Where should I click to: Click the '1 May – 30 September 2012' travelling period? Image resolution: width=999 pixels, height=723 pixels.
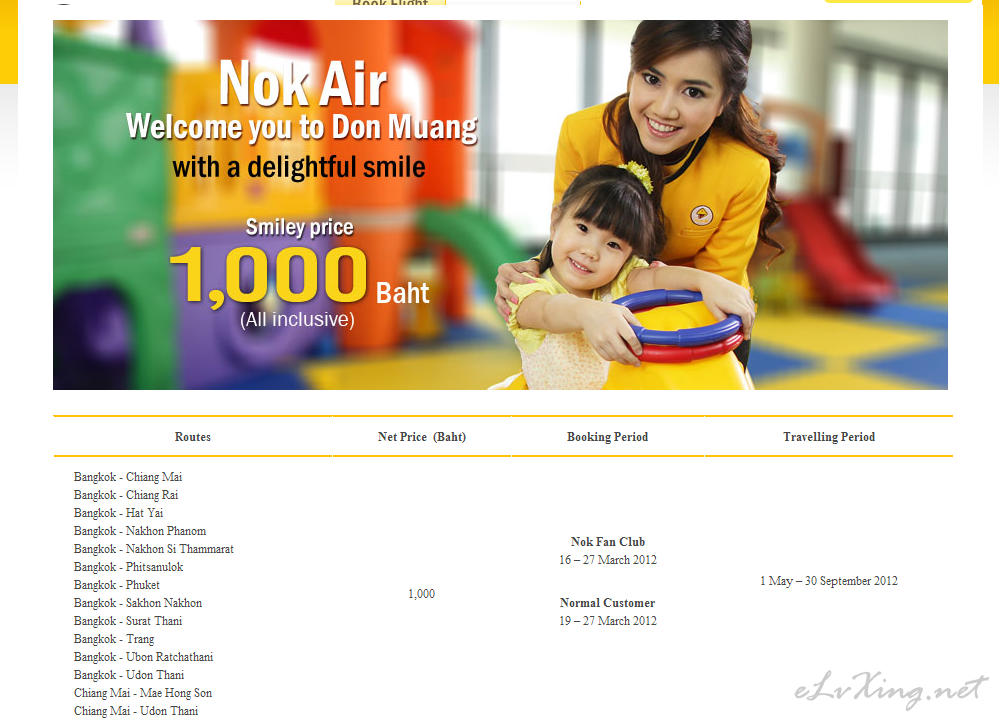click(x=829, y=581)
